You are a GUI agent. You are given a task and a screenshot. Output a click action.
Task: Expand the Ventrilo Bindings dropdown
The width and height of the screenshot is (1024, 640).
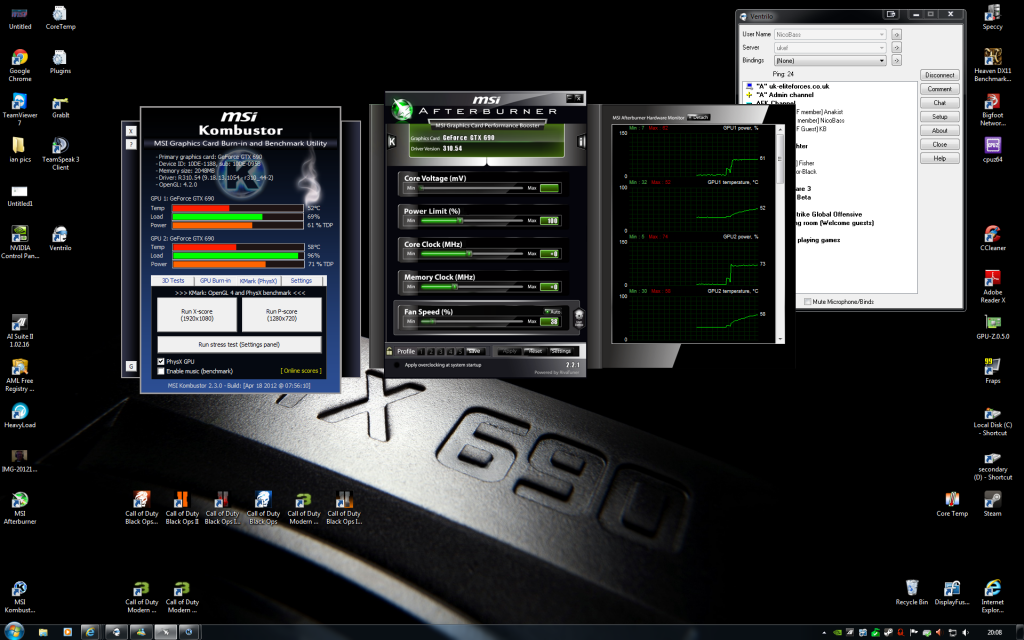coord(881,61)
